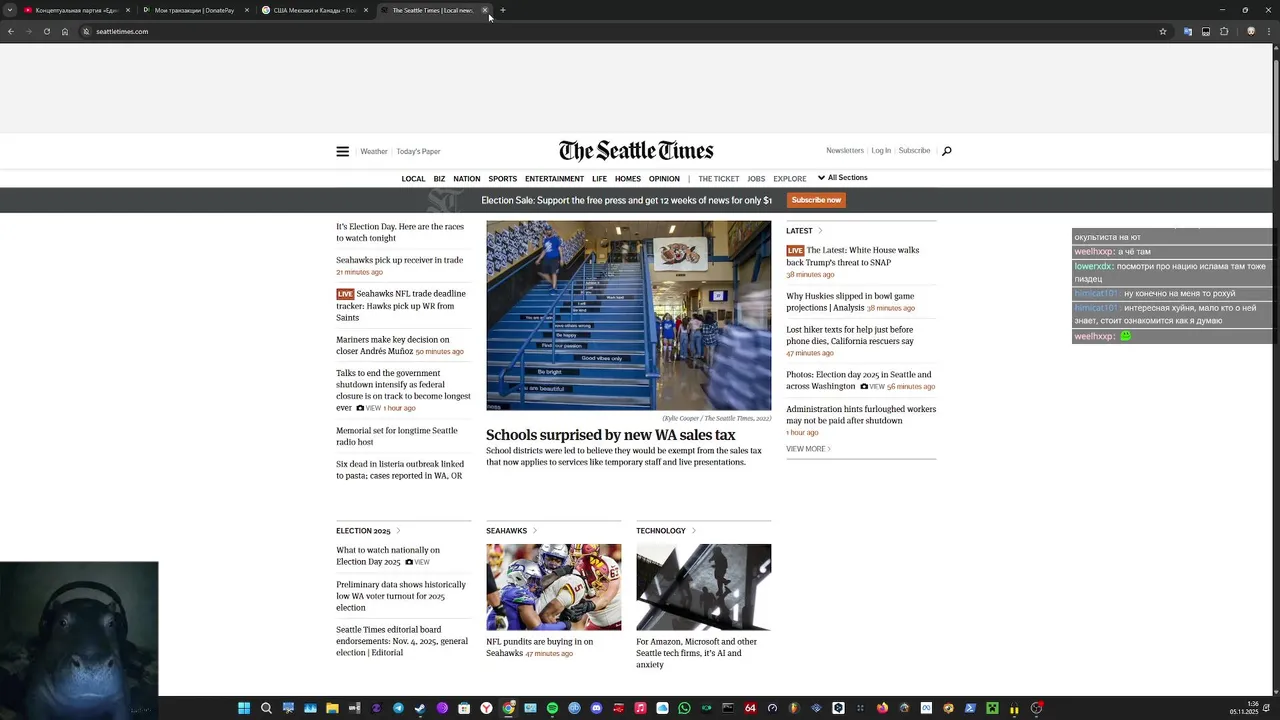This screenshot has width=1280, height=720.
Task: Open Windows taskbar search
Action: pyautogui.click(x=266, y=708)
